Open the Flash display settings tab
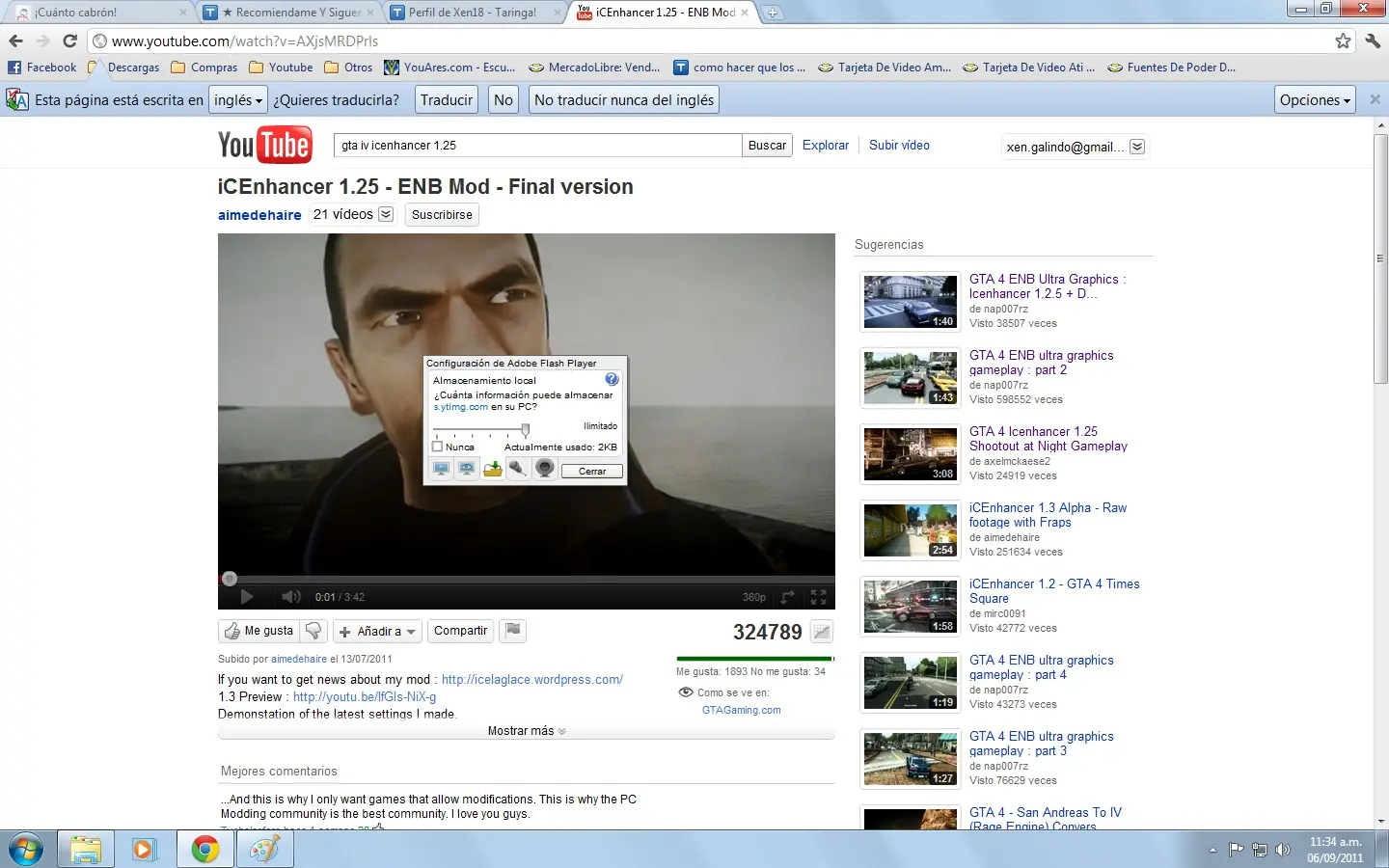The image size is (1389, 868). click(x=441, y=469)
